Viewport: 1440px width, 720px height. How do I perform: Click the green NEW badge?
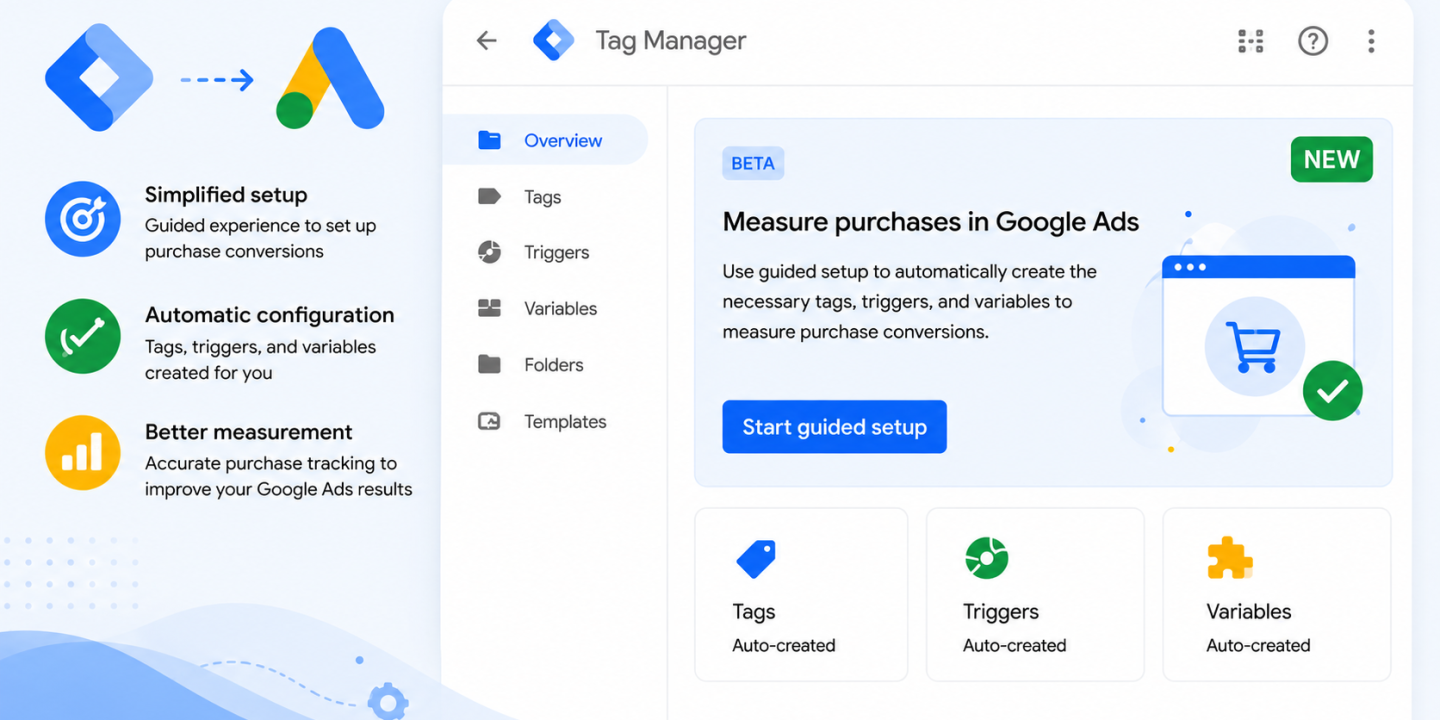[x=1331, y=160]
